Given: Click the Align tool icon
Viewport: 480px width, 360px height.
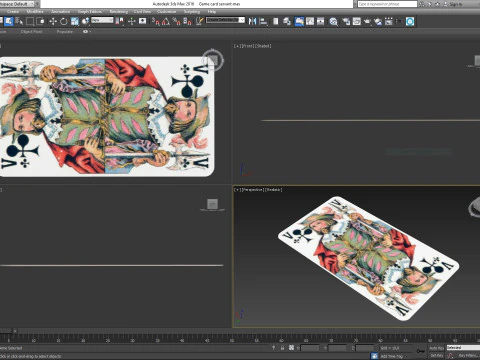Looking at the screenshot, I should [263, 21].
